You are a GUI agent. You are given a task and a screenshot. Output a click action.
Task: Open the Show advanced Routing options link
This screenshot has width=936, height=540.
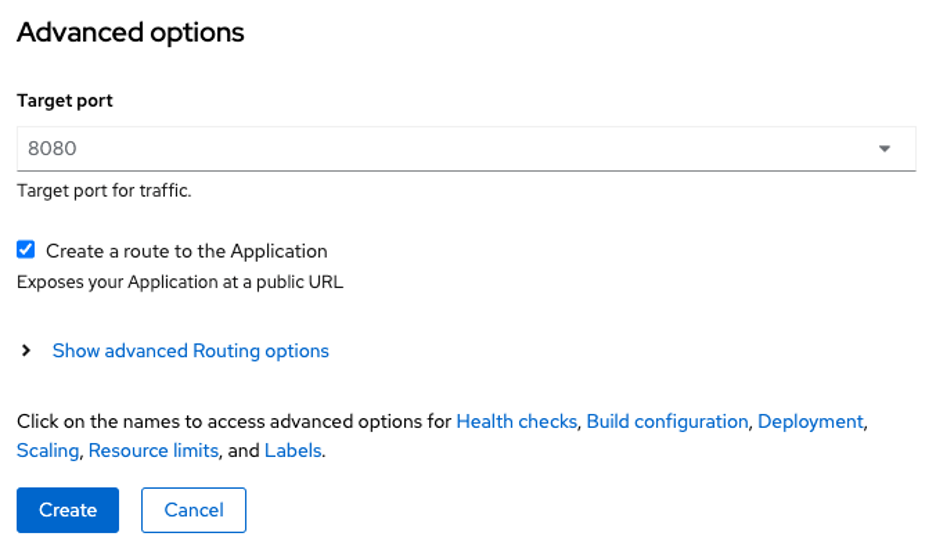[x=190, y=351]
